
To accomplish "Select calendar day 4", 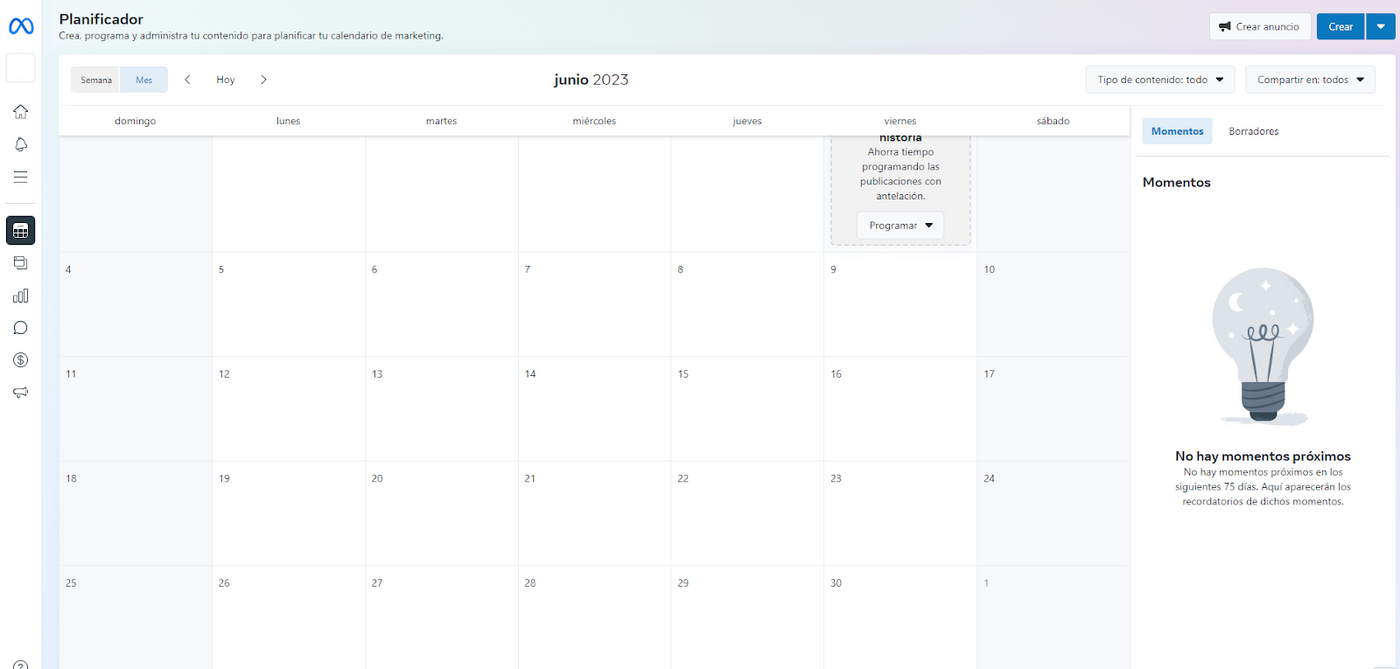I will pos(135,304).
